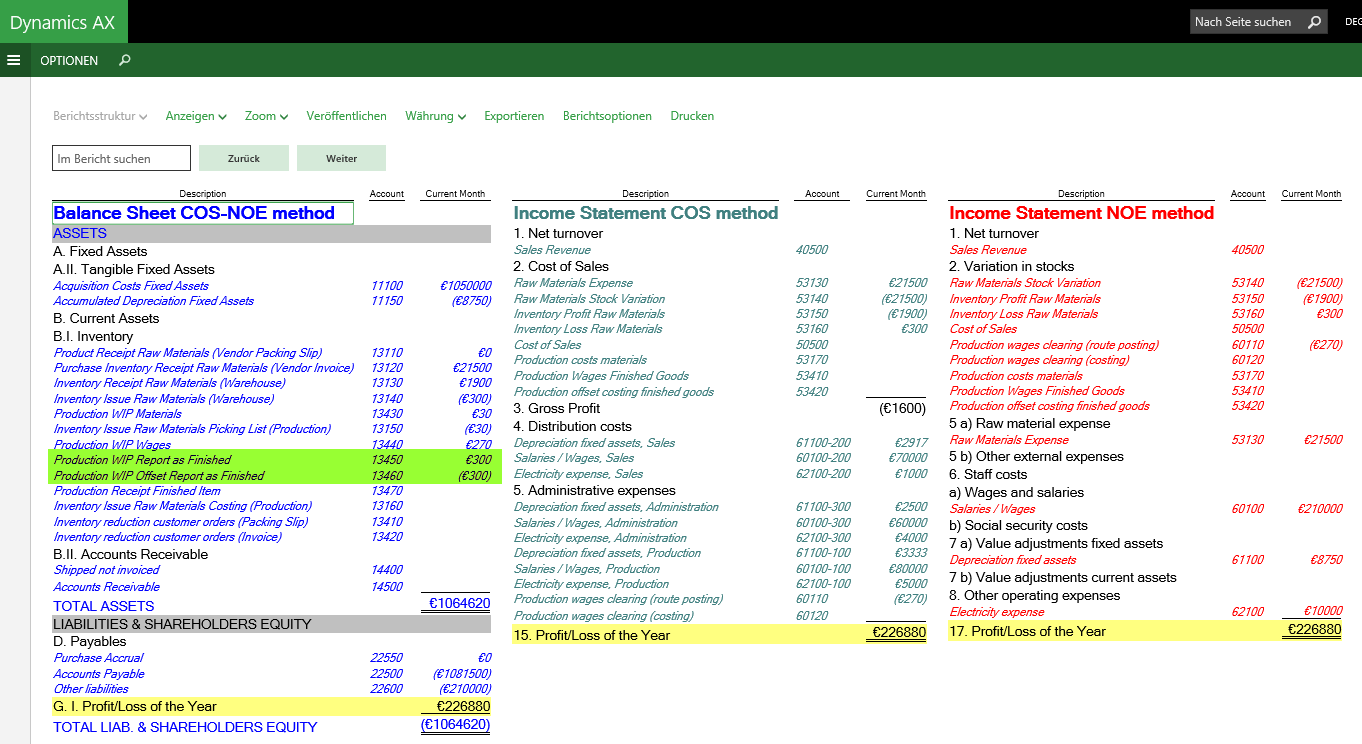Click the search icon next to OPTIONEN

125,60
